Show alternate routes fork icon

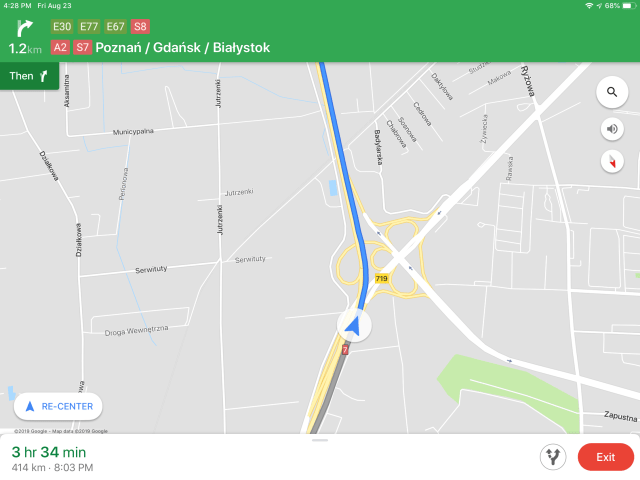tap(553, 457)
